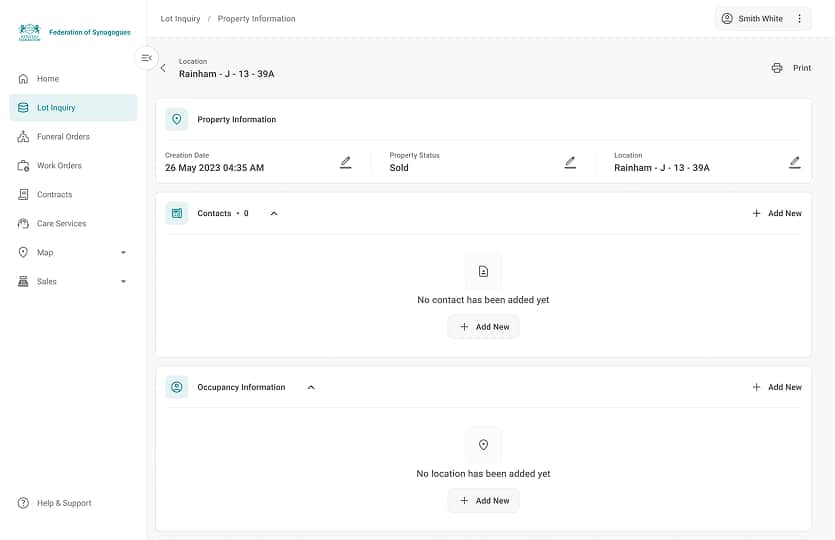
Task: Click the Property Information location pin icon
Action: click(177, 119)
